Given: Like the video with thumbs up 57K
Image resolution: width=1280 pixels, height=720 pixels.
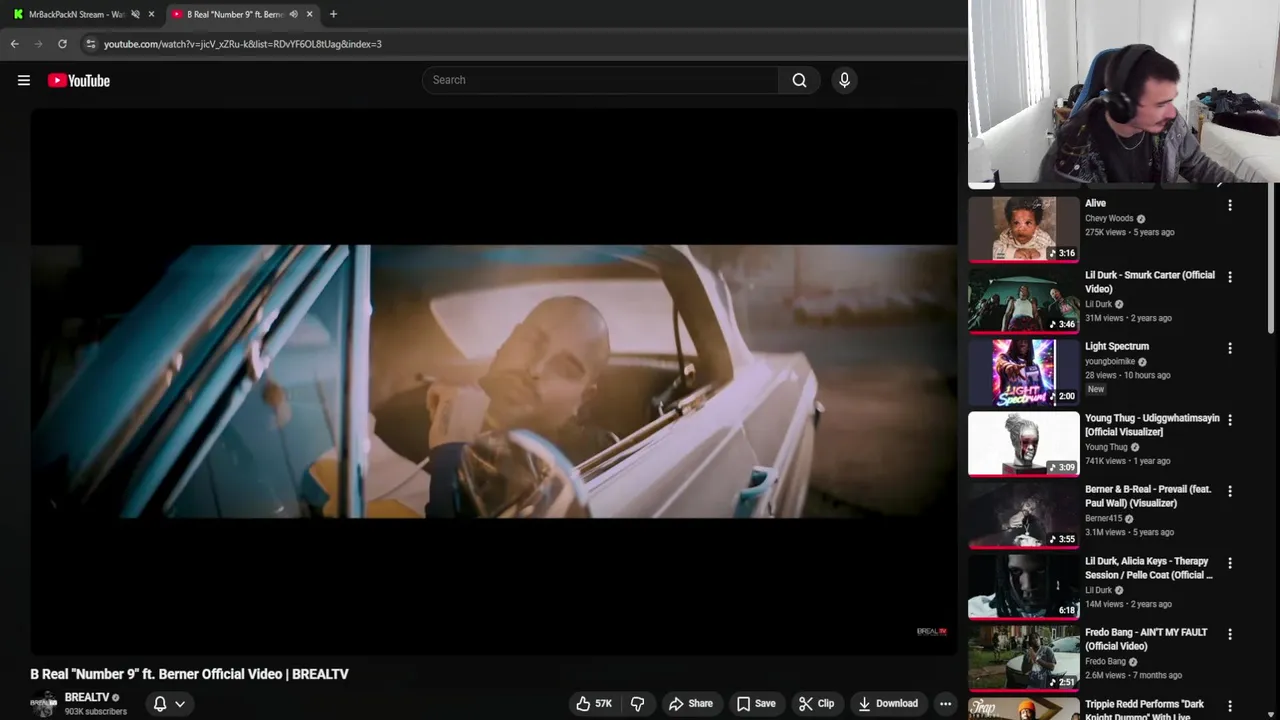Looking at the screenshot, I should tap(594, 704).
